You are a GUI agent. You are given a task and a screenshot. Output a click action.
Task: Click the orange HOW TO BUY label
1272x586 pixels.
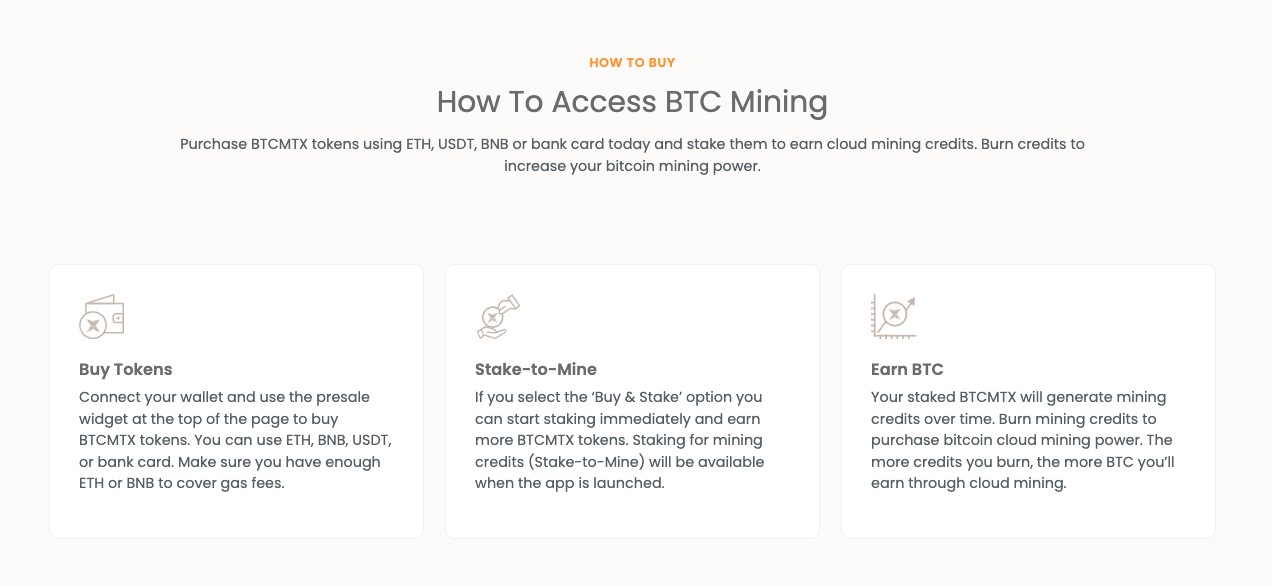point(632,62)
